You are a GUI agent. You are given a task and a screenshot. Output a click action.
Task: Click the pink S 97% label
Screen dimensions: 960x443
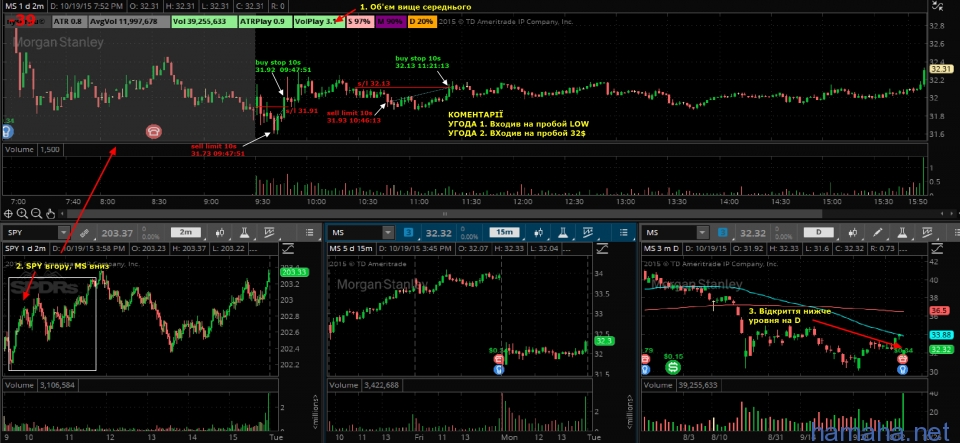(x=360, y=21)
